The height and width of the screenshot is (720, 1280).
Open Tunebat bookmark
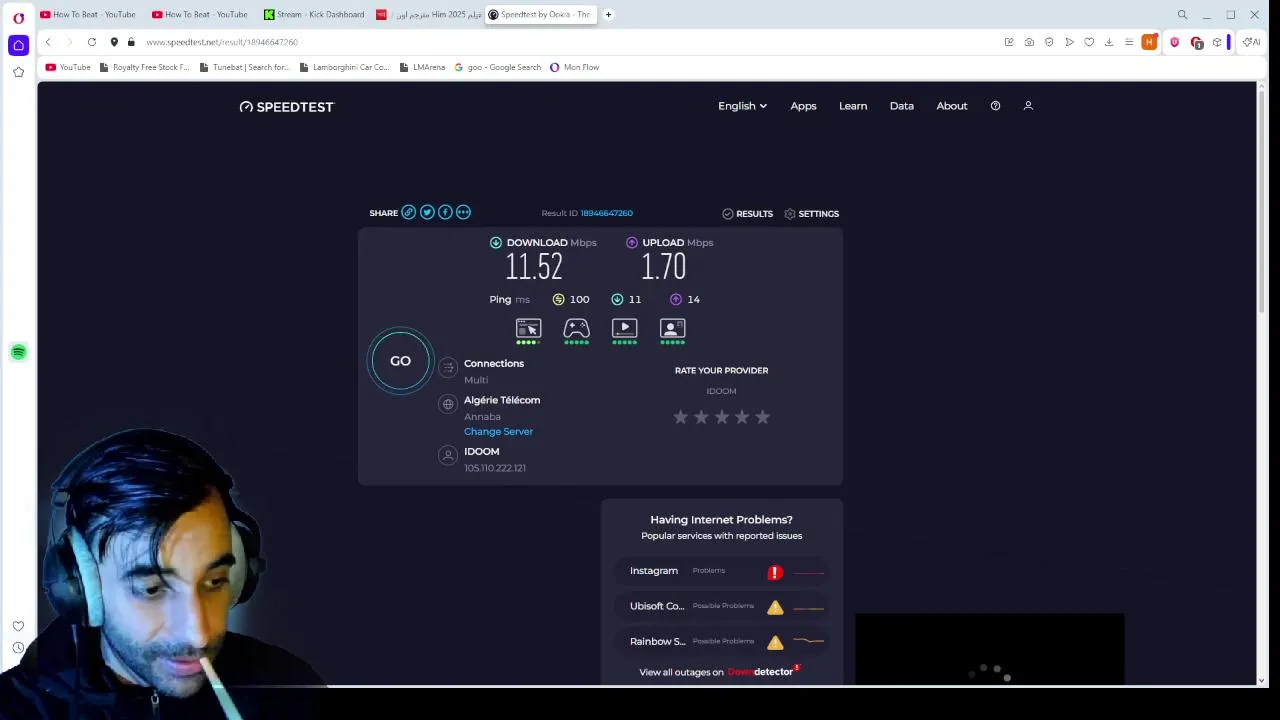coord(244,67)
